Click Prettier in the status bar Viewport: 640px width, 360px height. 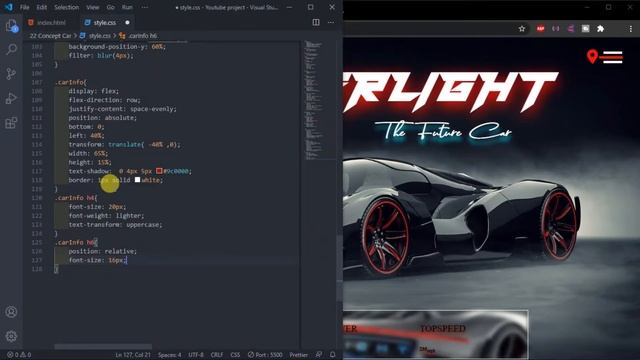(x=299, y=355)
